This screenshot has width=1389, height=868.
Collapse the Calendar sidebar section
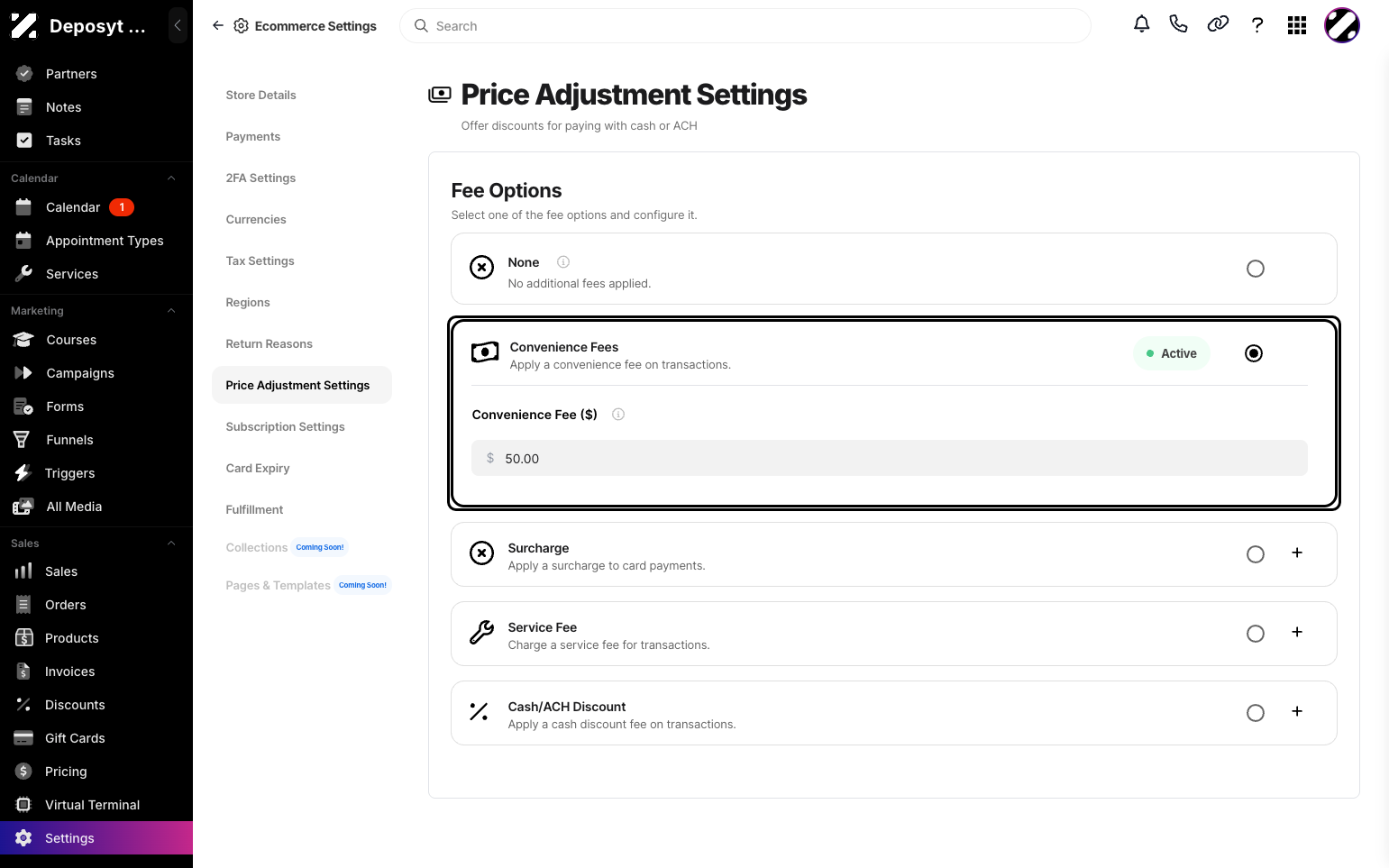171,178
